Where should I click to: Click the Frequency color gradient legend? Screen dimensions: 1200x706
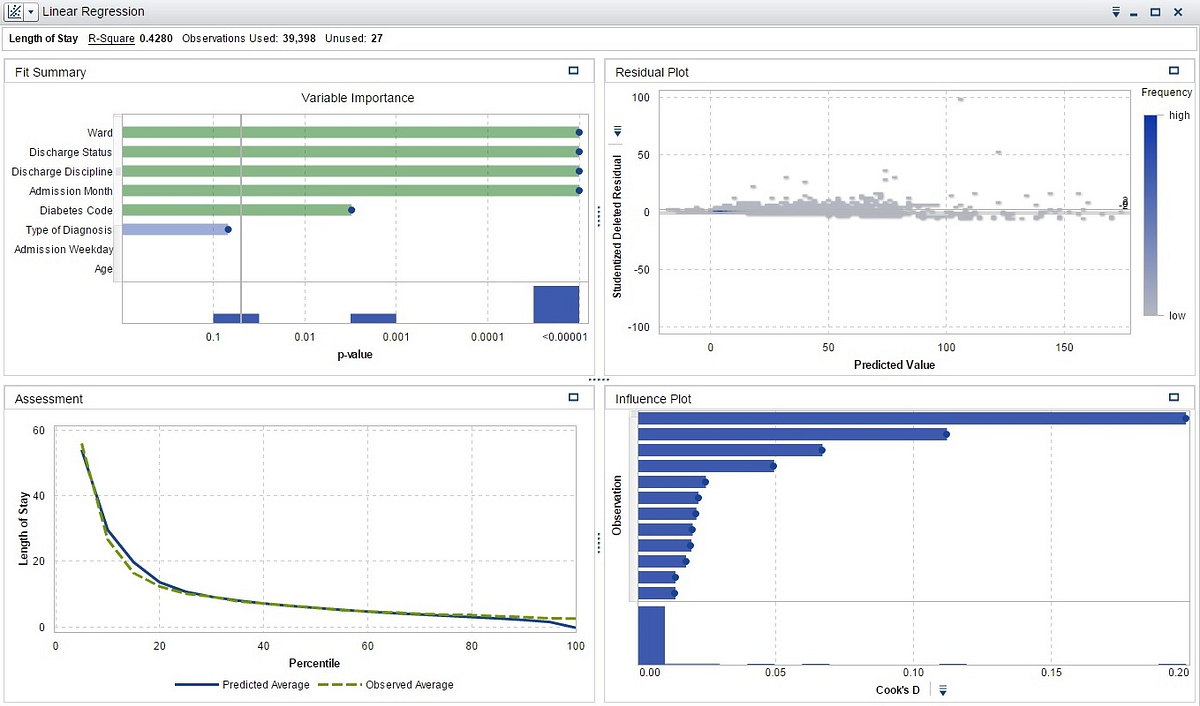[x=1150, y=215]
